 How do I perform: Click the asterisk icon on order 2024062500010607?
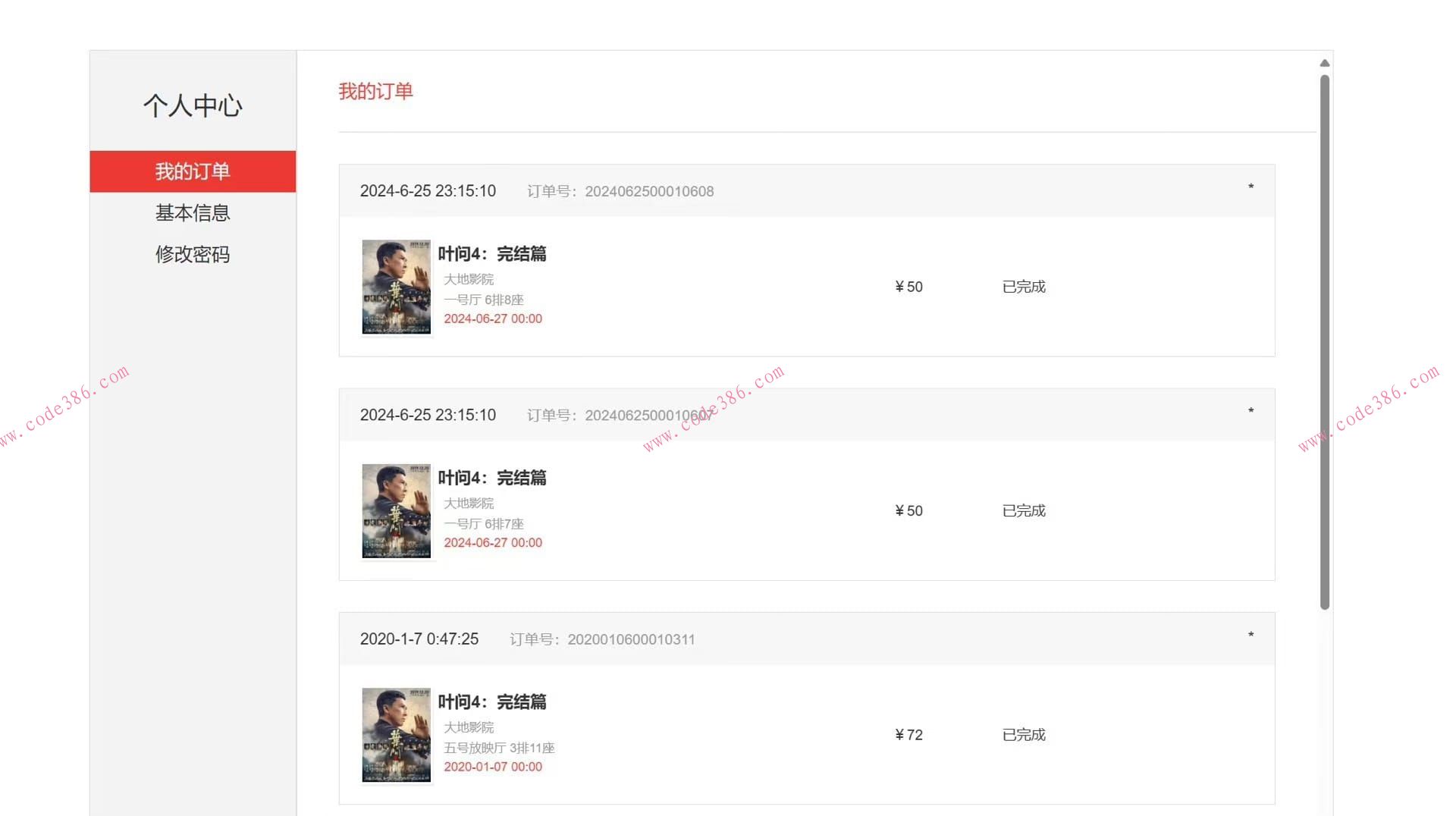point(1250,411)
